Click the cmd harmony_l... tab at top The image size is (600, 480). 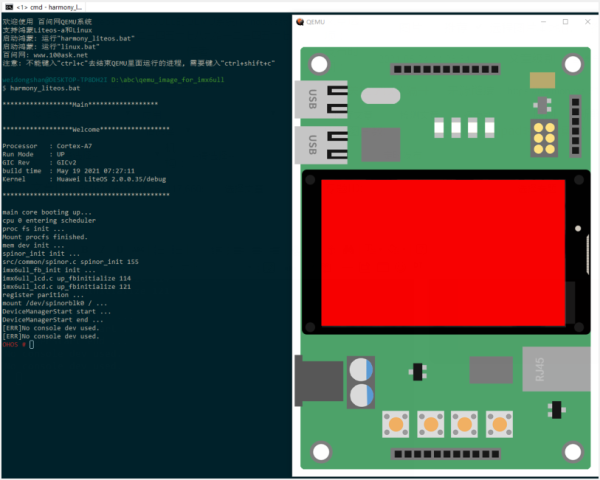tap(44, 7)
